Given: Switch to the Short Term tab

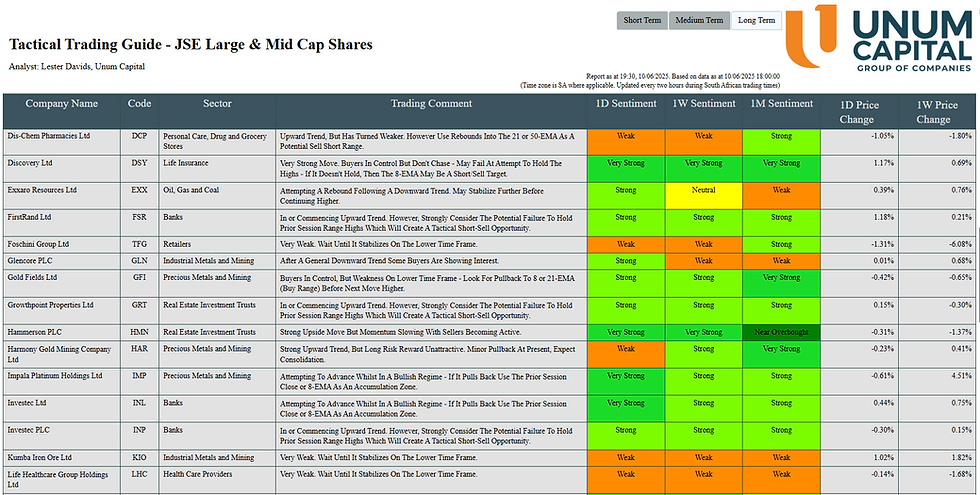Looking at the screenshot, I should (642, 20).
